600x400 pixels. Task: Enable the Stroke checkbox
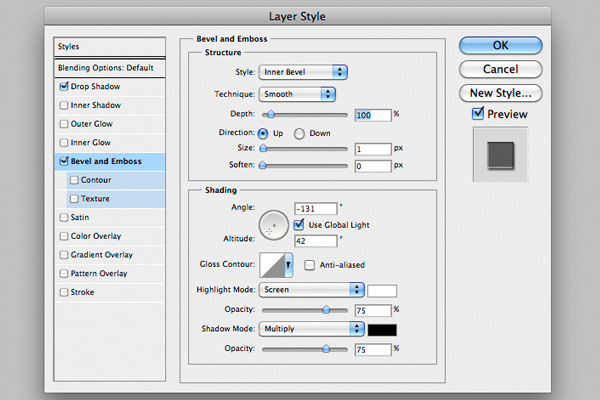tap(64, 292)
